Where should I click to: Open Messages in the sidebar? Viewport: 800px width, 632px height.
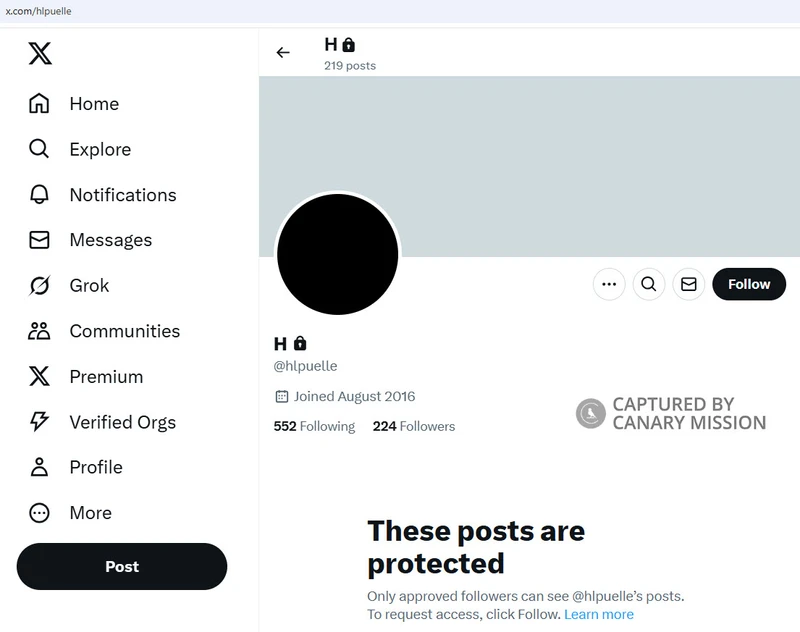[90, 240]
